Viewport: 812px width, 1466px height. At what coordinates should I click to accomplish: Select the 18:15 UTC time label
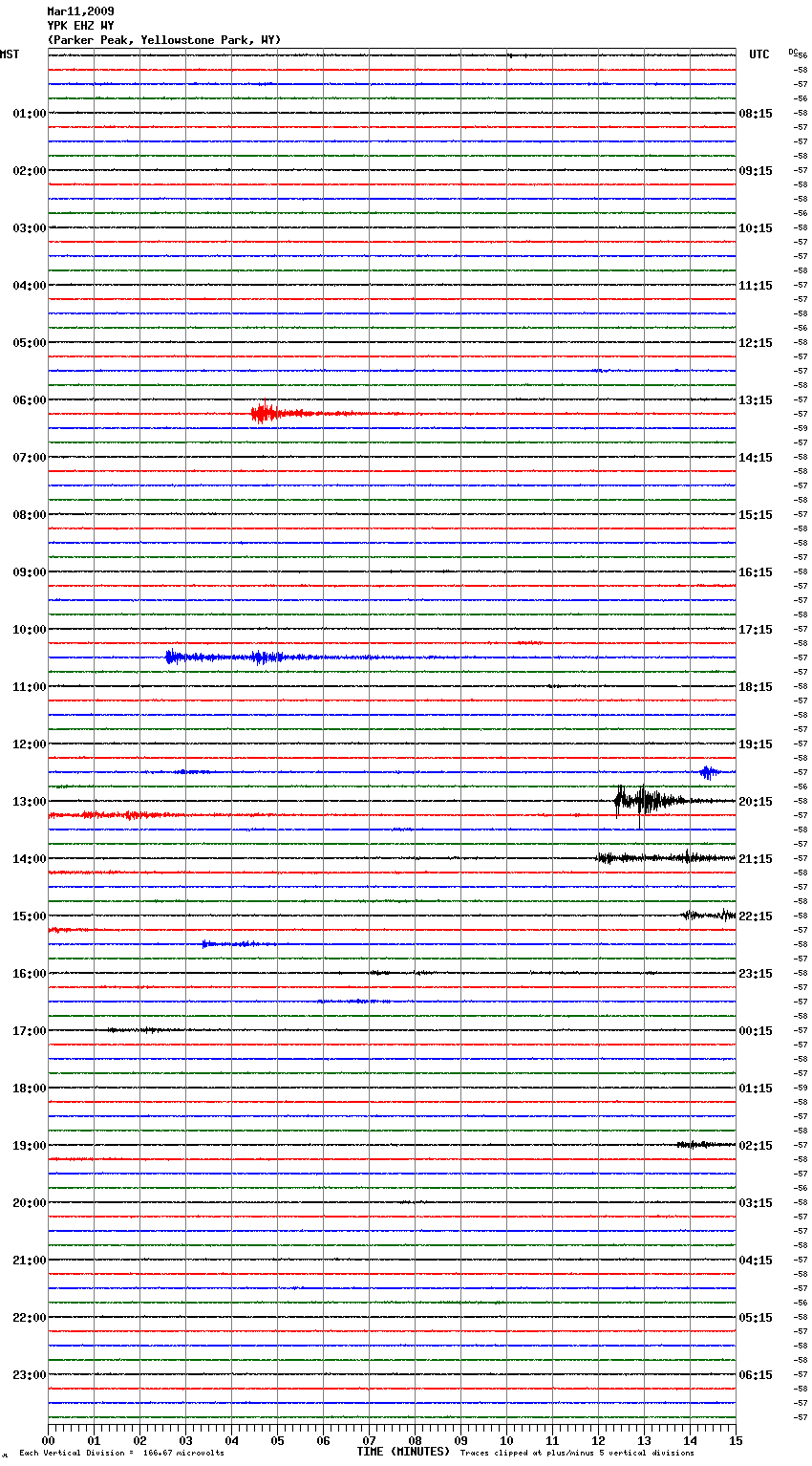pyautogui.click(x=756, y=687)
